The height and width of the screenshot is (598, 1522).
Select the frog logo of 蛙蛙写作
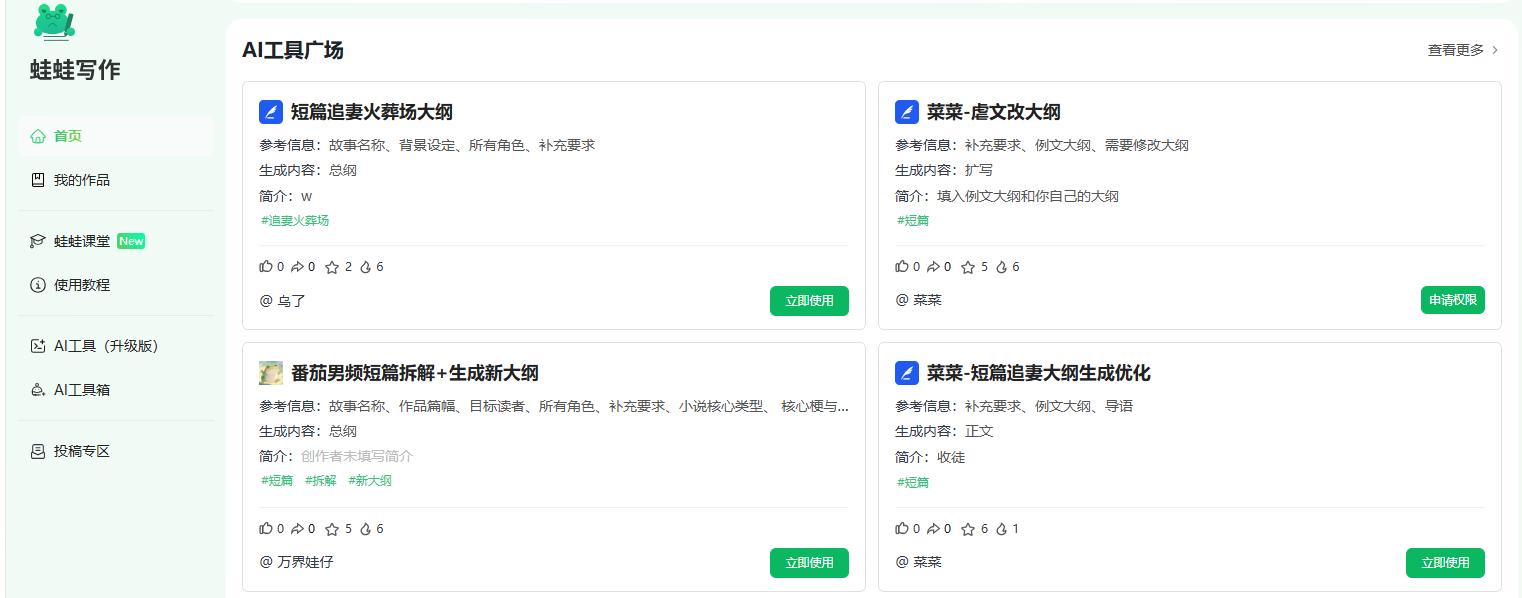click(55, 22)
